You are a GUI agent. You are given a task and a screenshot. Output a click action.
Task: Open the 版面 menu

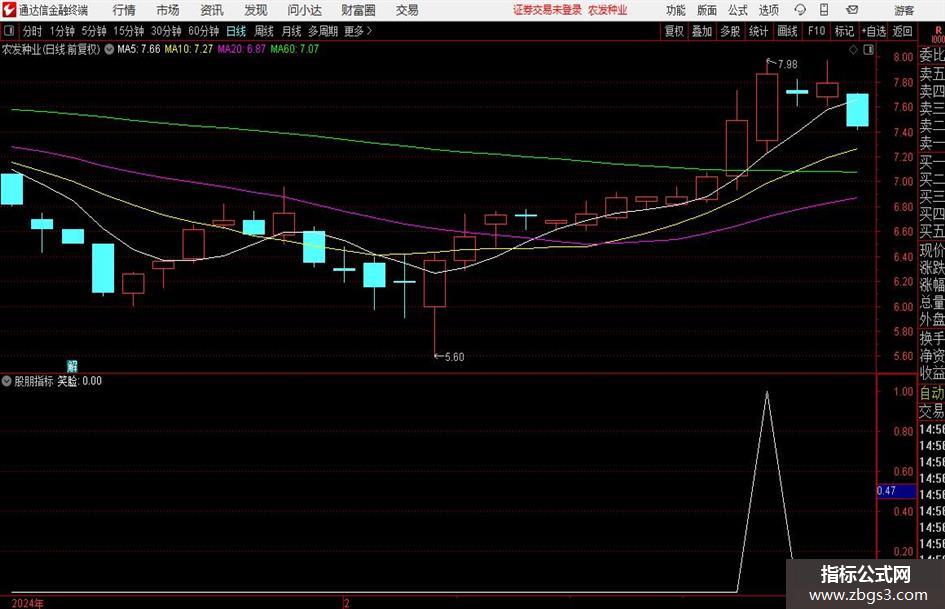click(x=706, y=10)
